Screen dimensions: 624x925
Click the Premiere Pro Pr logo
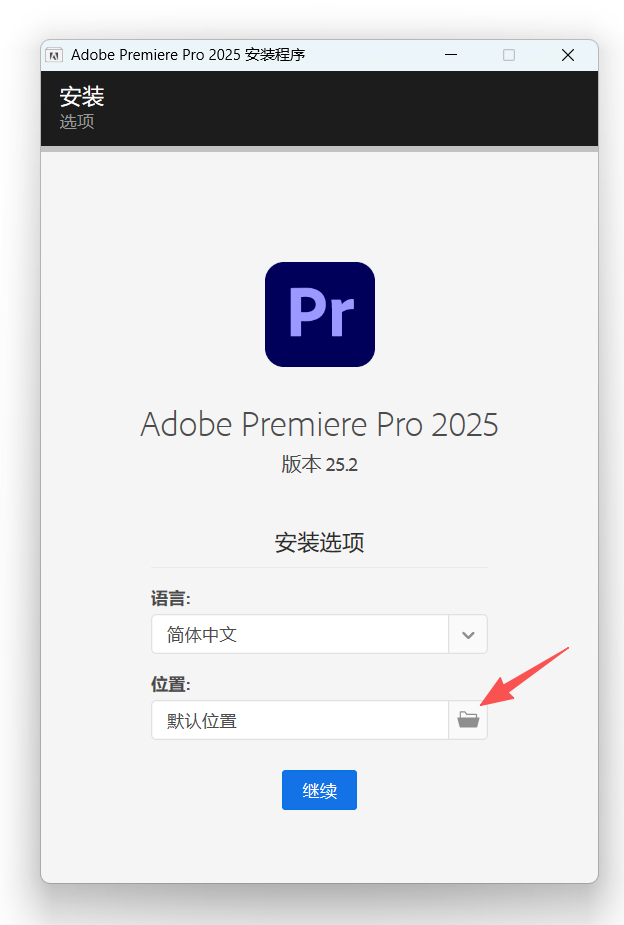click(x=320, y=314)
